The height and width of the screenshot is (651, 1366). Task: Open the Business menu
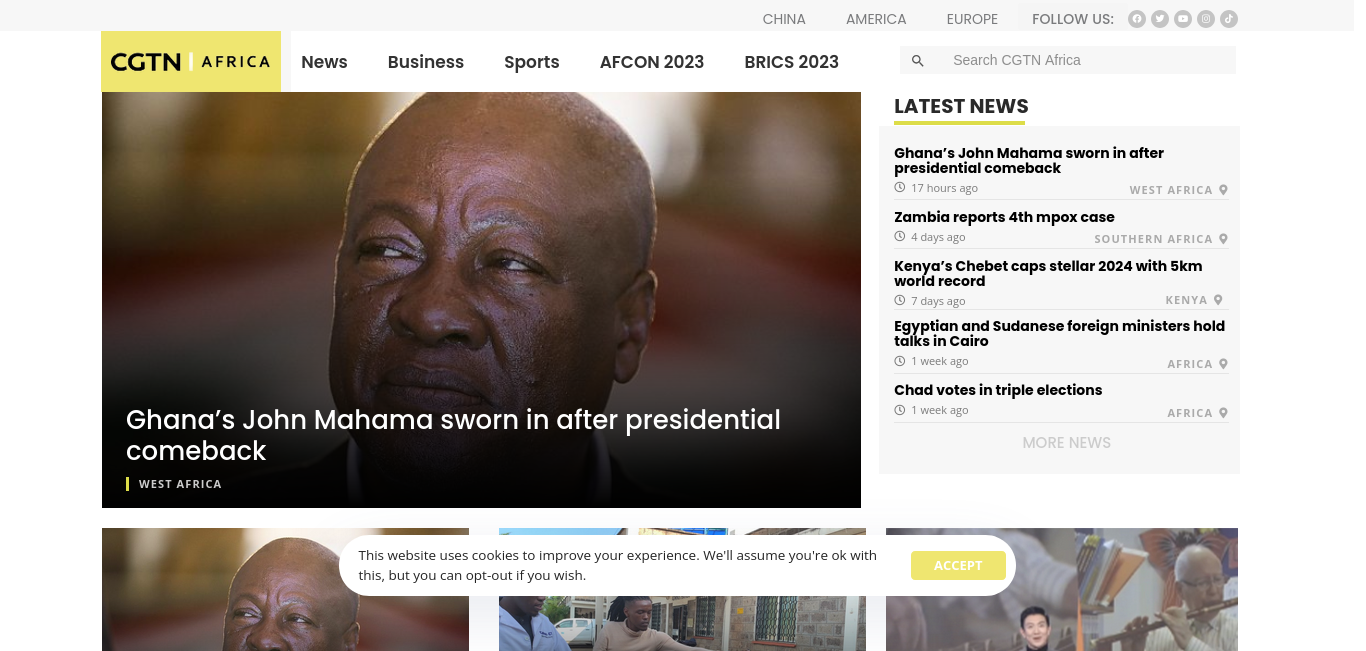[x=426, y=62]
